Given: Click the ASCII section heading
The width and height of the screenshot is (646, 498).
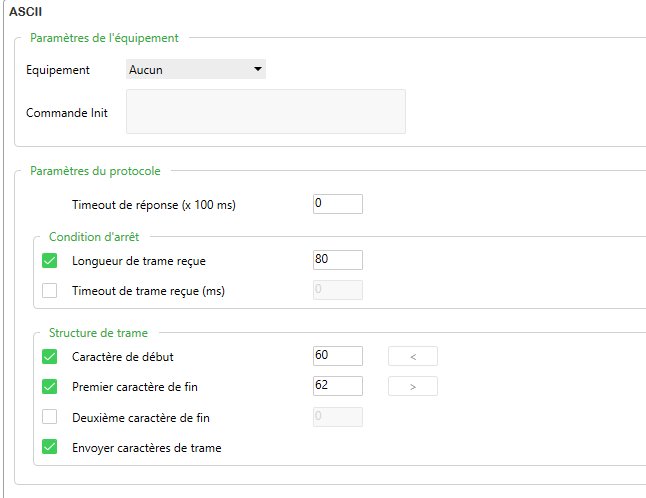Looking at the screenshot, I should pyautogui.click(x=24, y=11).
